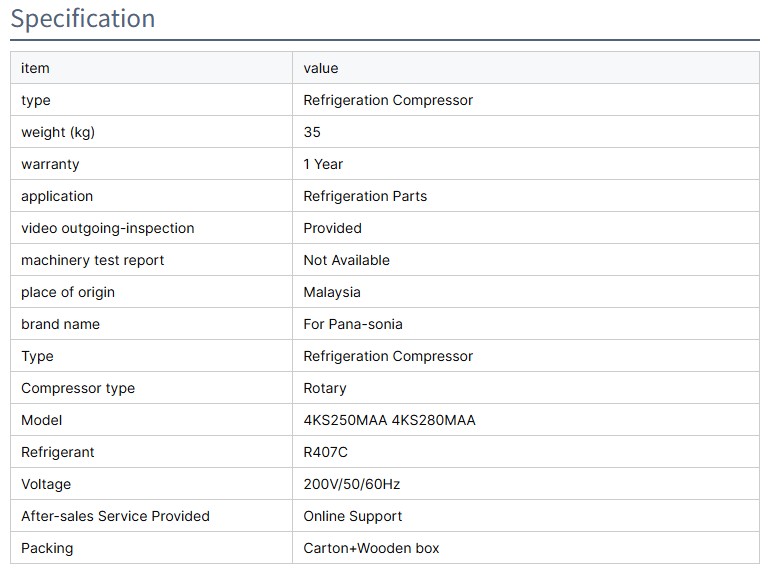Click the '1 Year' warranty value
772x576 pixels.
323,164
